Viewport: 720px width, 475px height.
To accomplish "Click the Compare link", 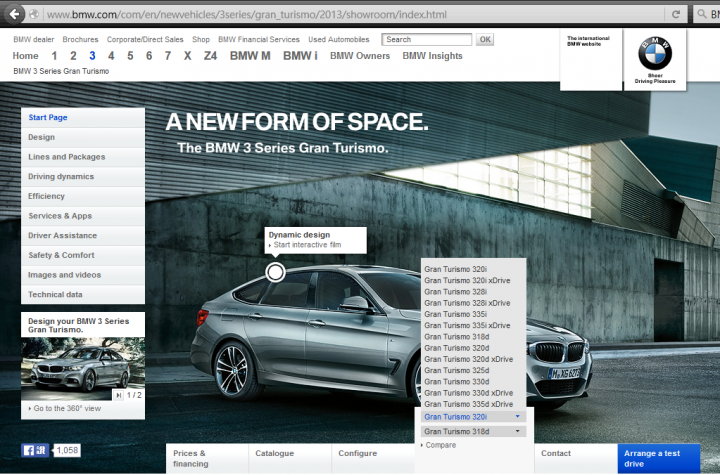I will pos(439,445).
